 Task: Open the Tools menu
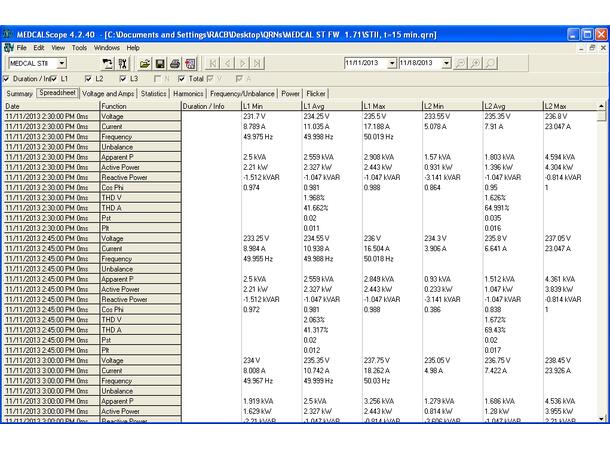click(79, 48)
